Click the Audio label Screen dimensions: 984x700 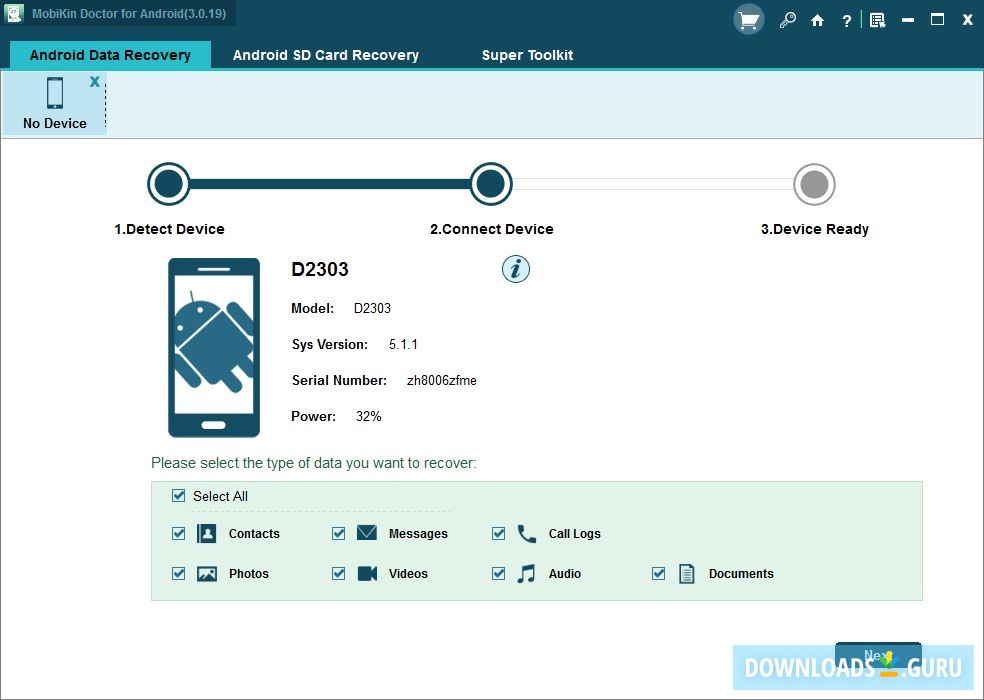pyautogui.click(x=565, y=573)
